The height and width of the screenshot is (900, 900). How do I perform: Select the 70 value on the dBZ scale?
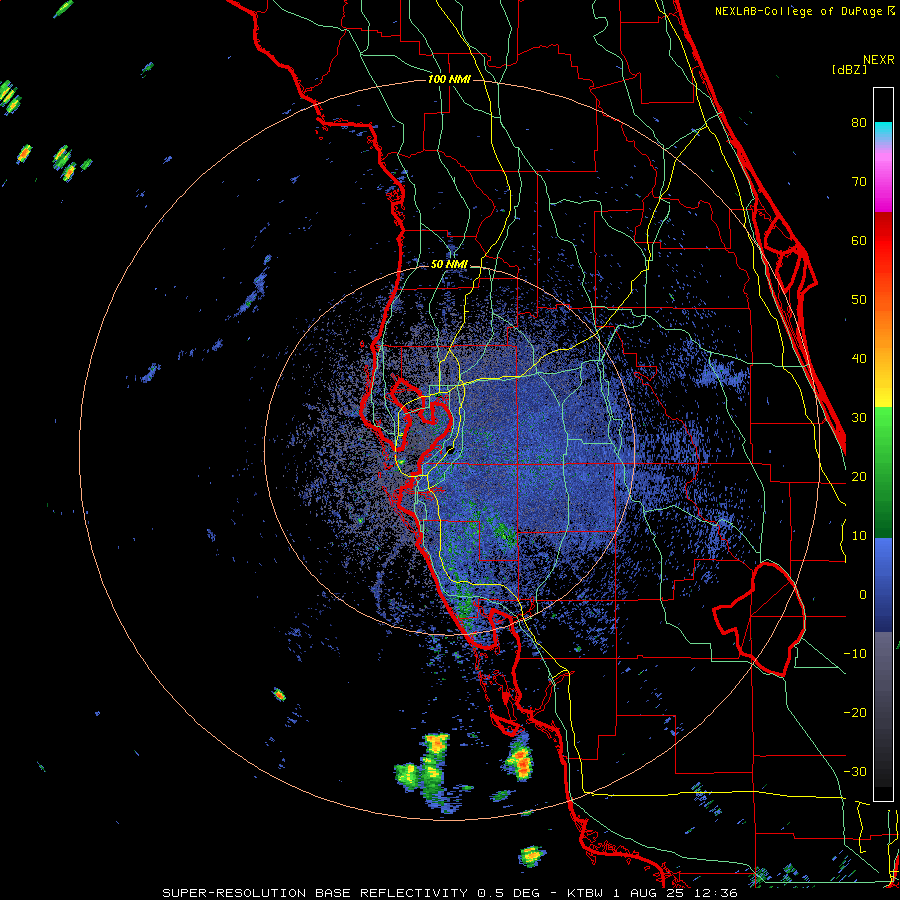pyautogui.click(x=859, y=181)
